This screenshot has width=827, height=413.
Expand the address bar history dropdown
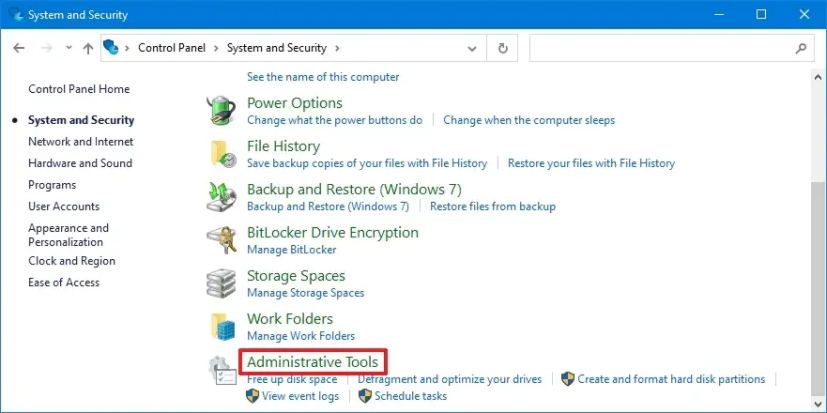pyautogui.click(x=474, y=48)
